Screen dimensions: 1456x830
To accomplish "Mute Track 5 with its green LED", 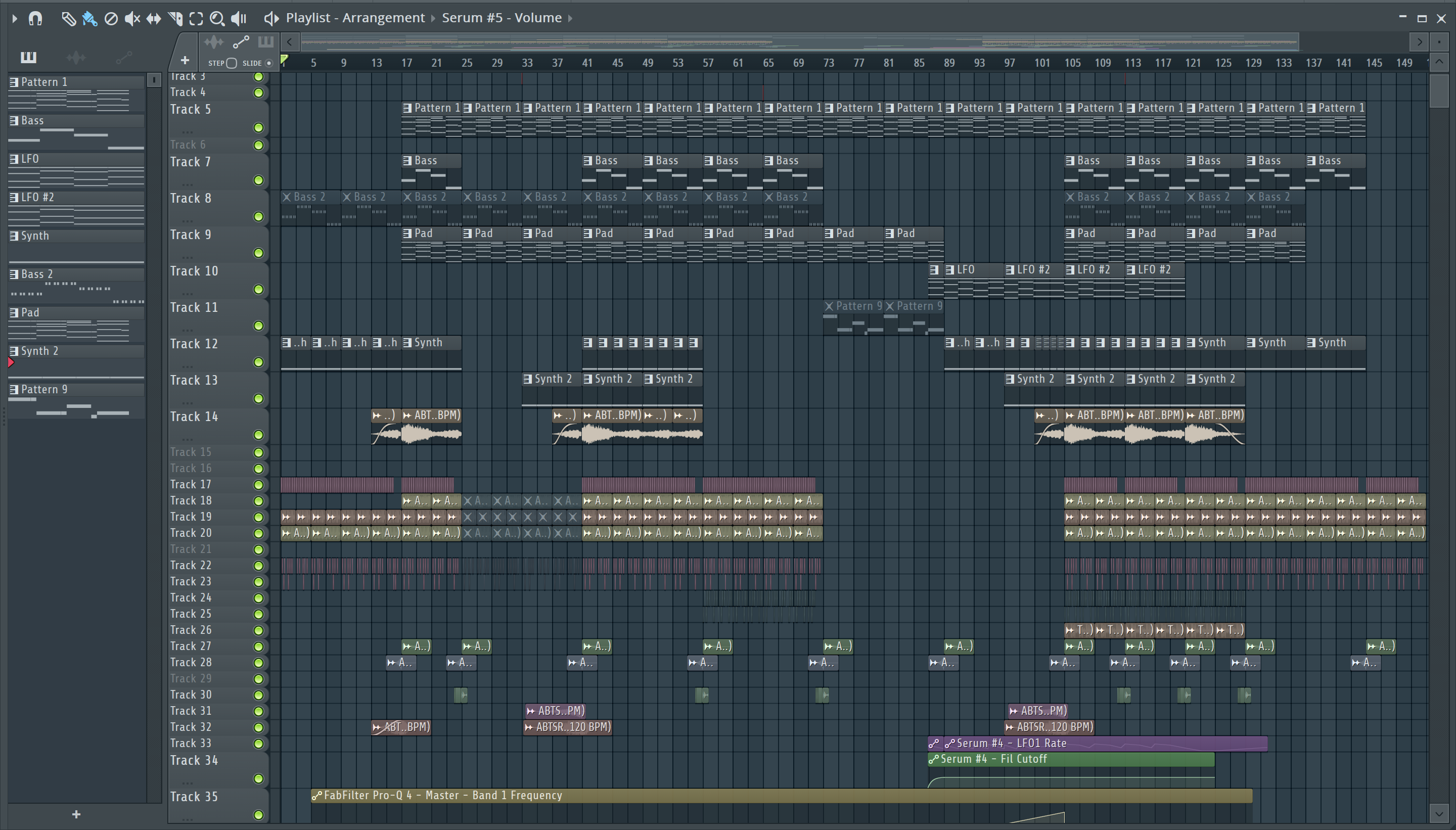I will pyautogui.click(x=258, y=127).
